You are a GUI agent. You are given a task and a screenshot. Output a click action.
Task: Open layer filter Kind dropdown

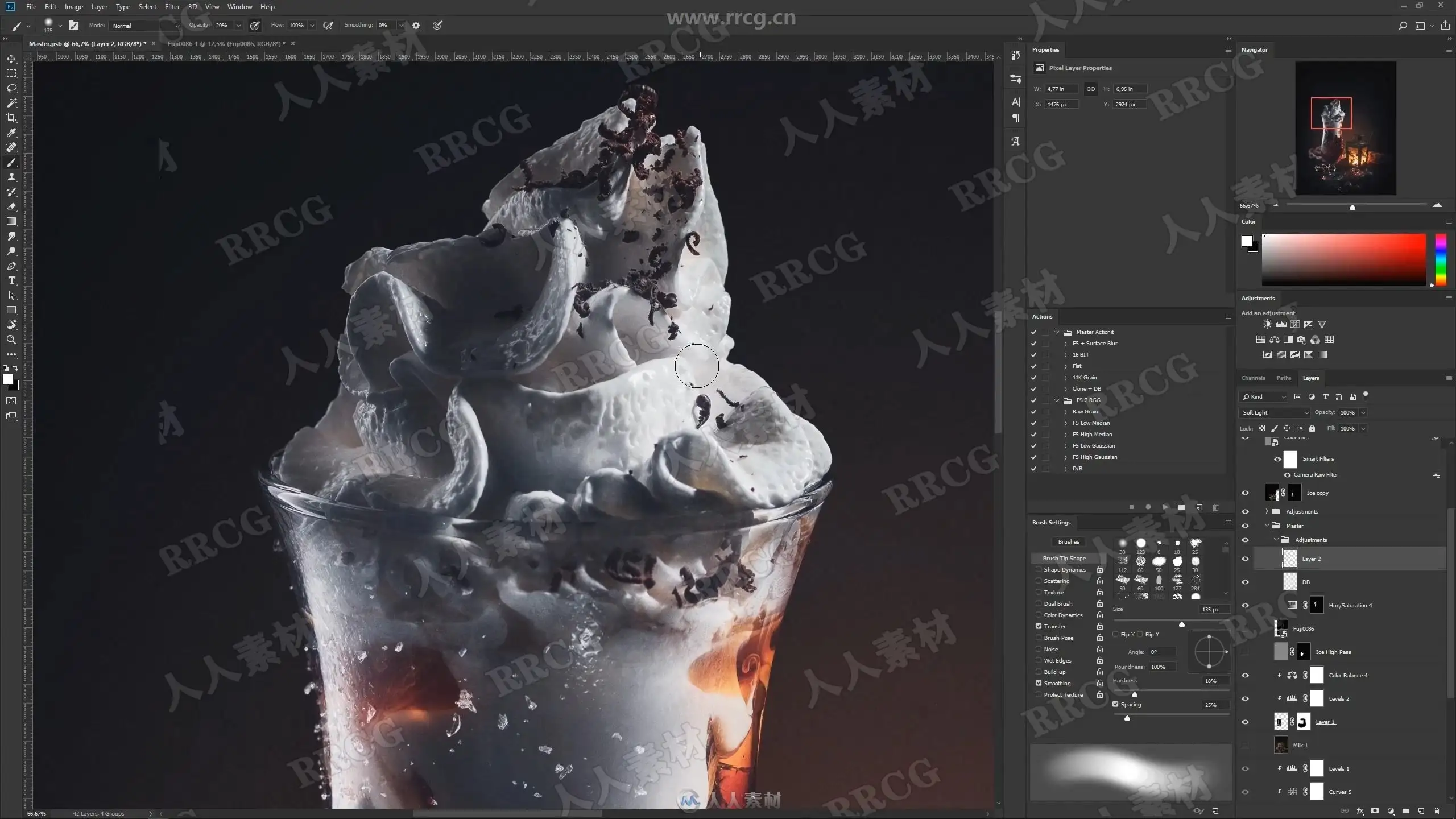(x=1264, y=397)
